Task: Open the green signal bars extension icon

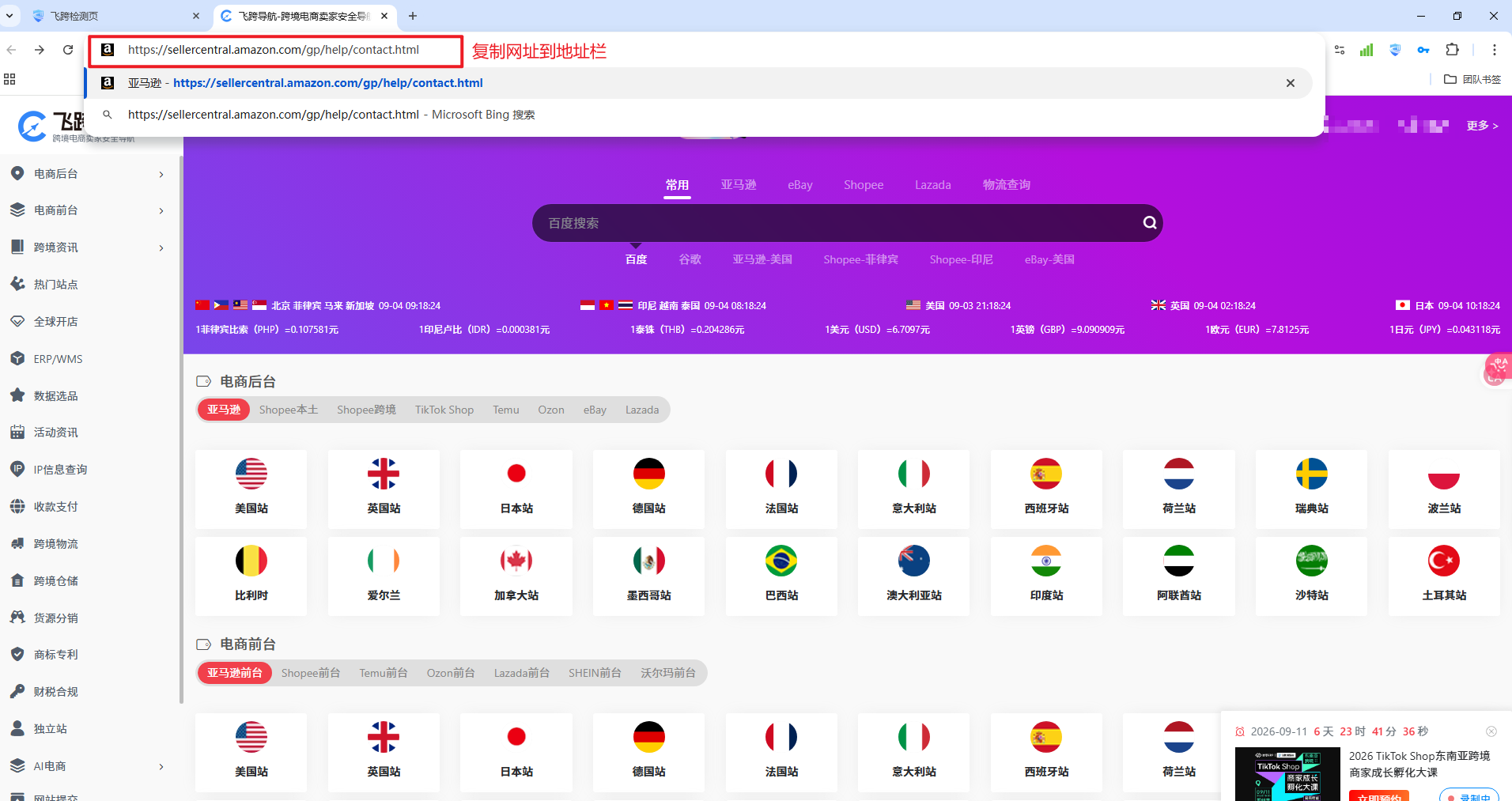Action: click(x=1366, y=50)
